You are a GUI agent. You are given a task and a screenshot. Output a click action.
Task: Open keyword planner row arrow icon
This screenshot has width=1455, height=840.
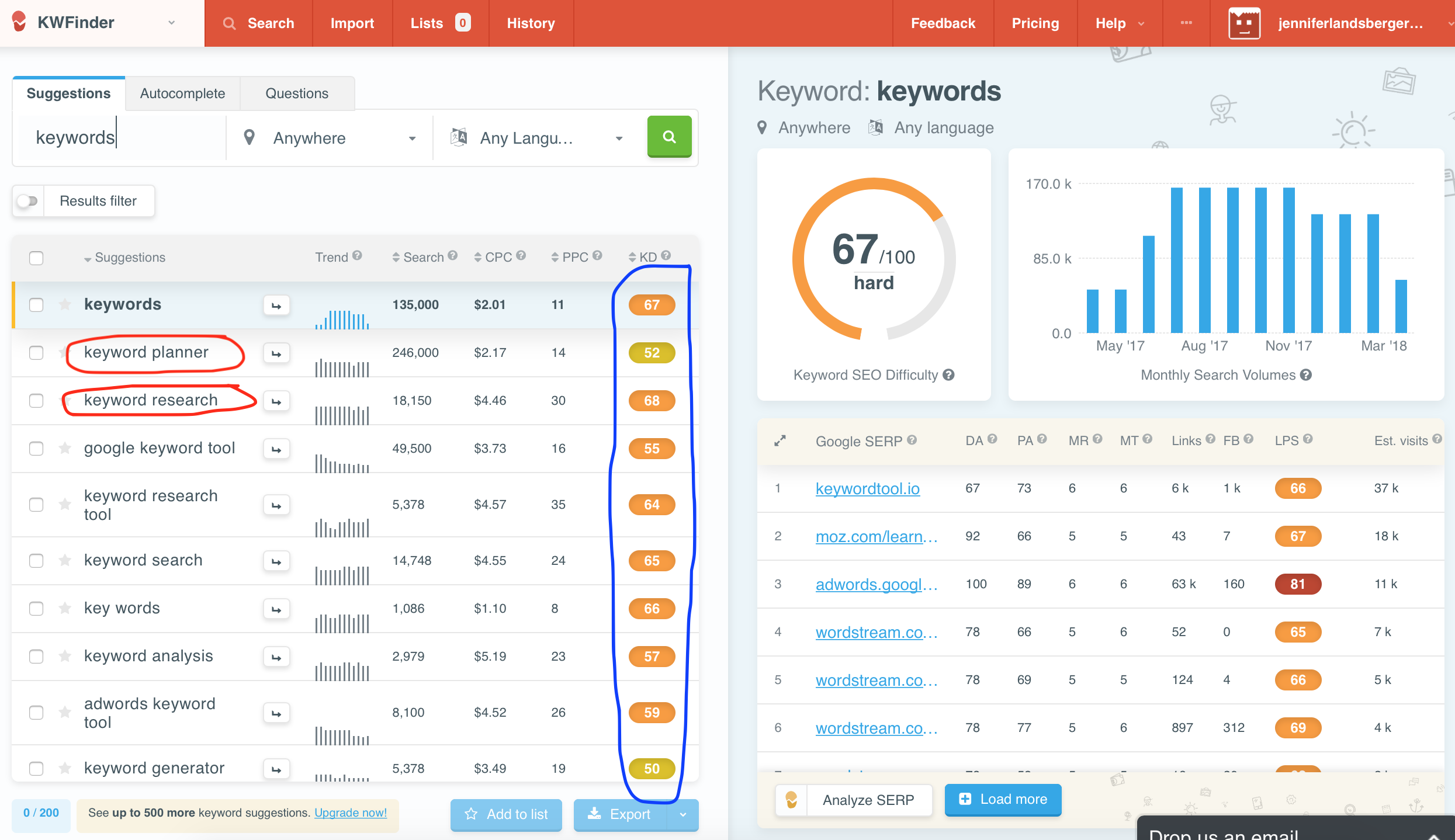tap(276, 353)
